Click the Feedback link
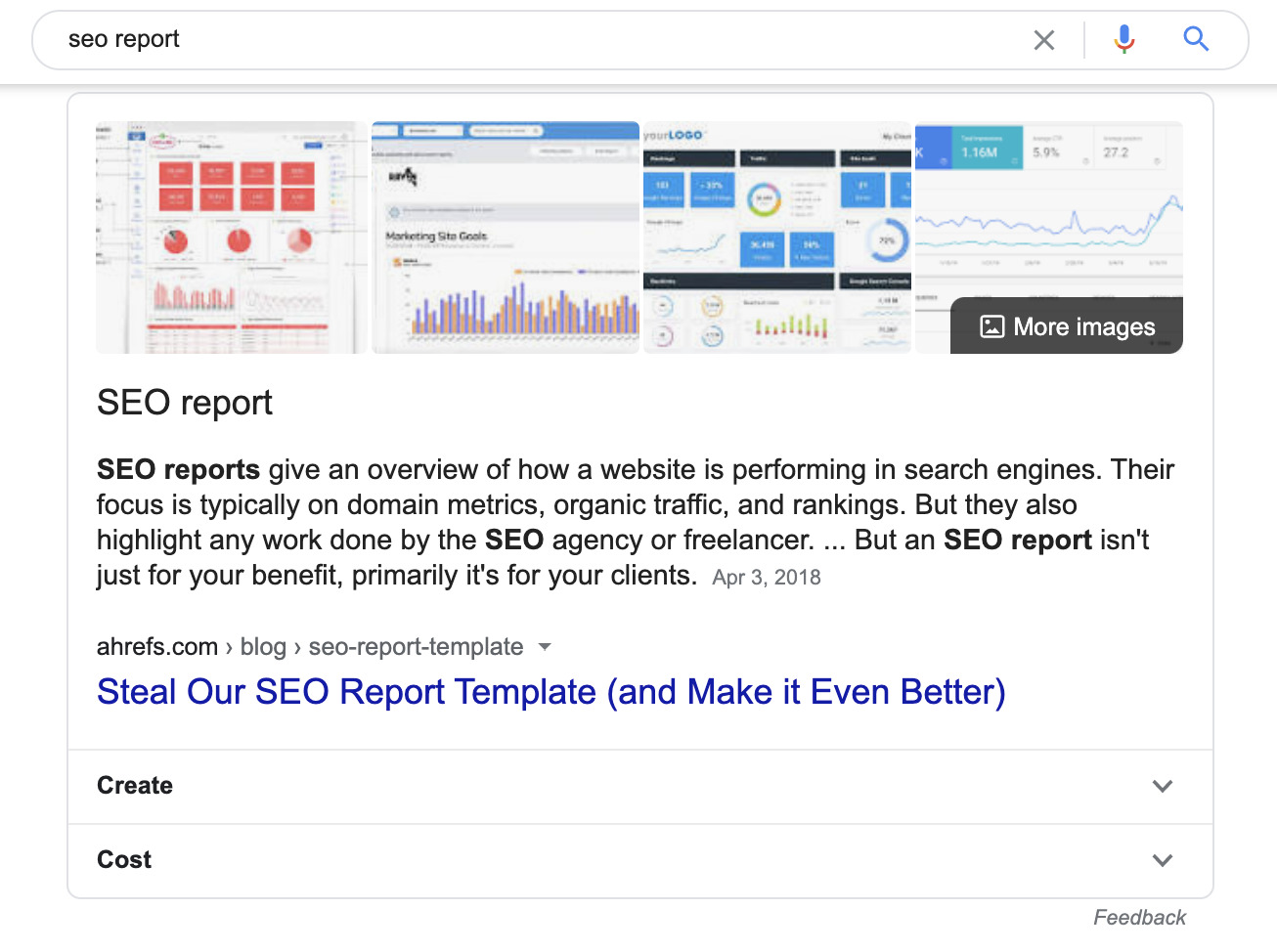This screenshot has width=1277, height=952. 1140,917
